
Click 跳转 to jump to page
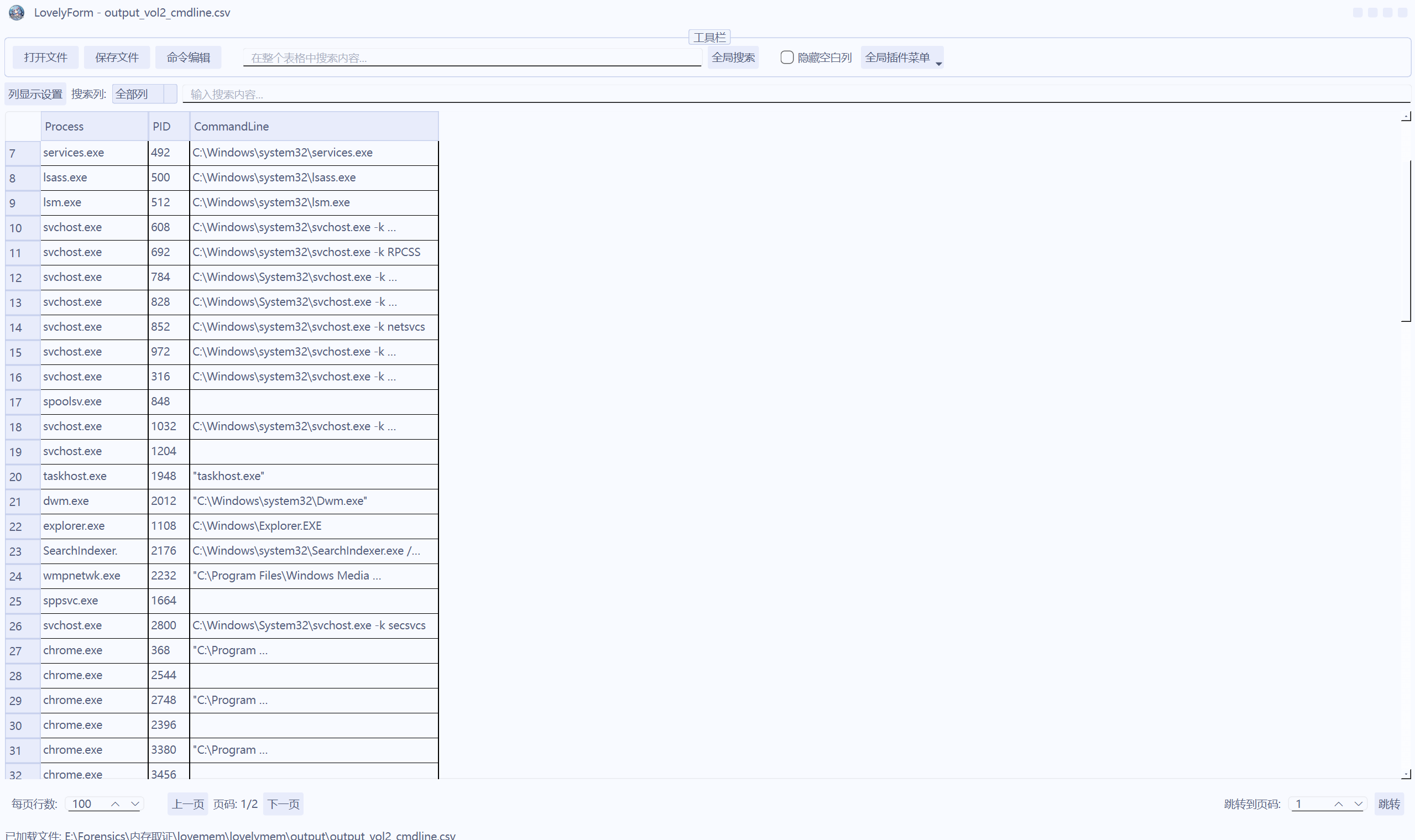pyautogui.click(x=1389, y=805)
